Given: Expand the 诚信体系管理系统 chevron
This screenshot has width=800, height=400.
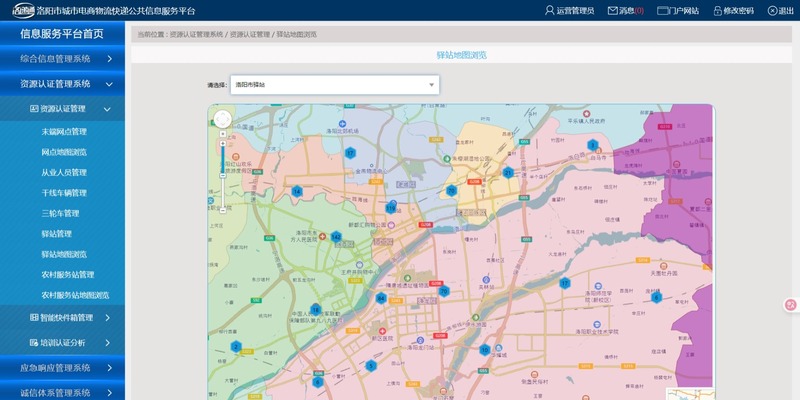Looking at the screenshot, I should click(110, 393).
